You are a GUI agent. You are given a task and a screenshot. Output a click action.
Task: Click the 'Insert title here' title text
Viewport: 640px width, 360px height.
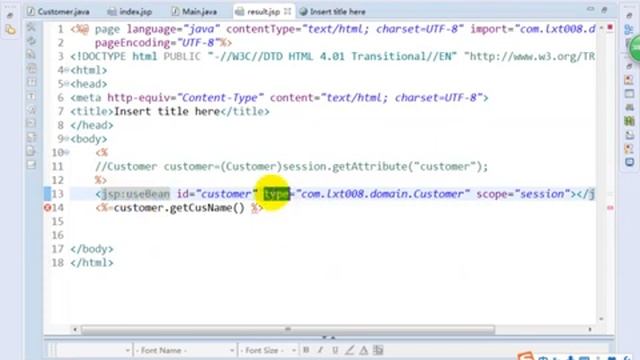[x=167, y=111]
